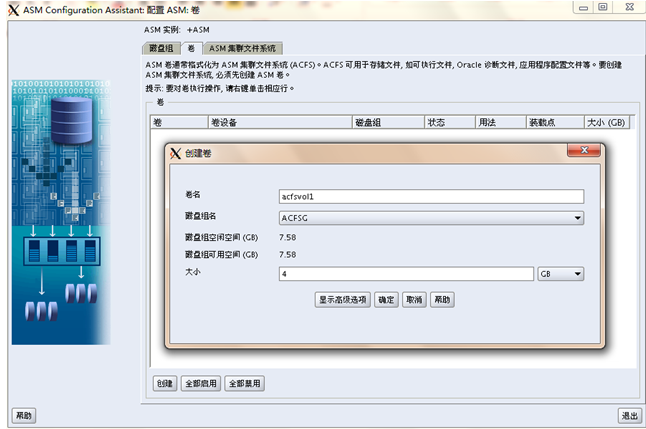Confirm with the 确定 button
Image resolution: width=646 pixels, height=429 pixels.
(386, 300)
